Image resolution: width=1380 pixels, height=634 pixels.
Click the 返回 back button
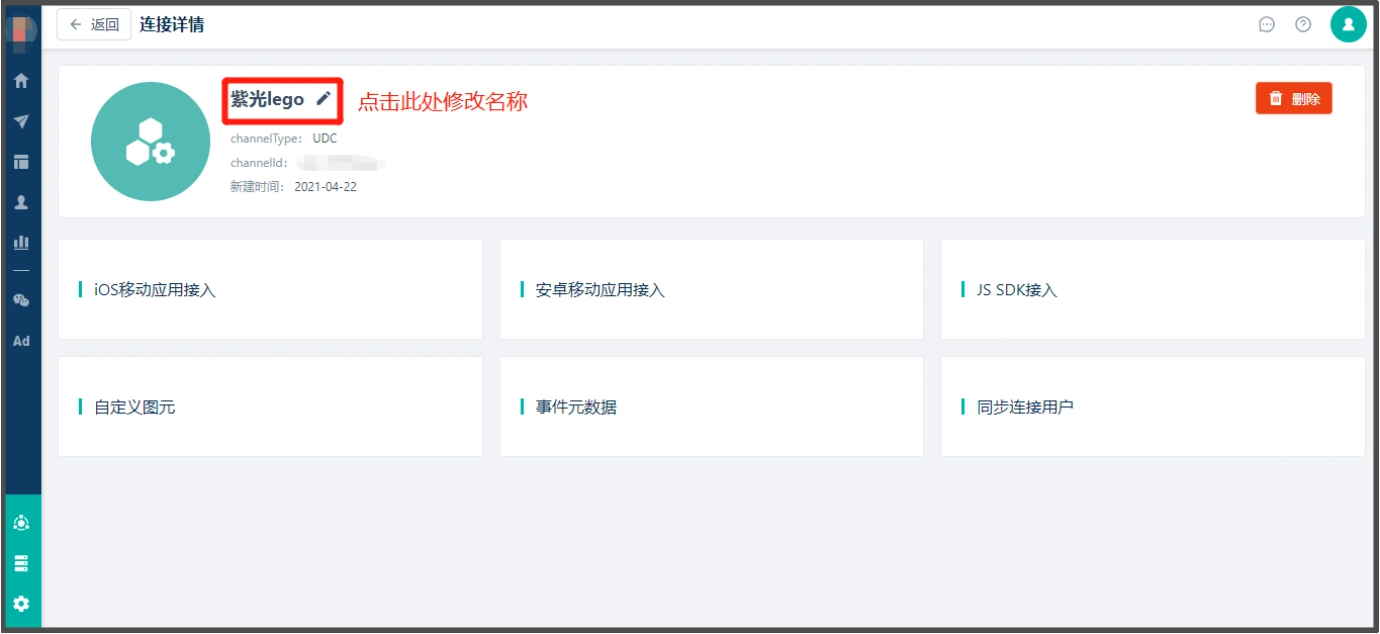(94, 25)
